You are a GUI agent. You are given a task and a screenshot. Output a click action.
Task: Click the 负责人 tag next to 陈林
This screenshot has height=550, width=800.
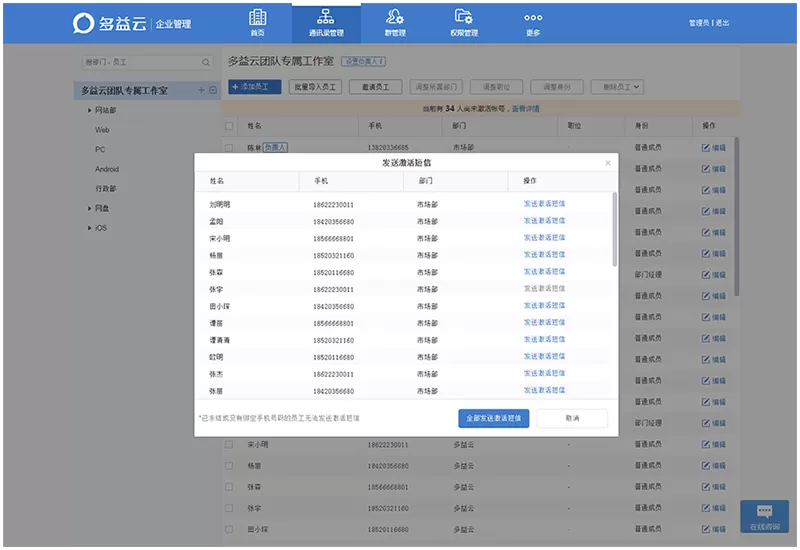pyautogui.click(x=276, y=147)
